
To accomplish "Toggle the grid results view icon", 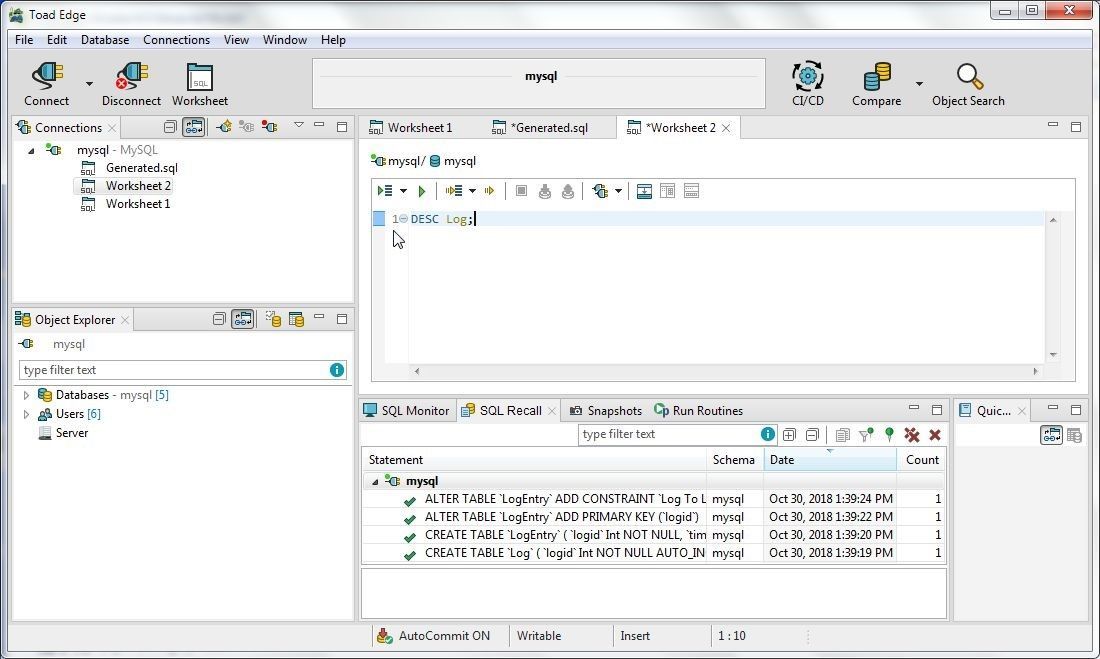I will click(x=667, y=191).
